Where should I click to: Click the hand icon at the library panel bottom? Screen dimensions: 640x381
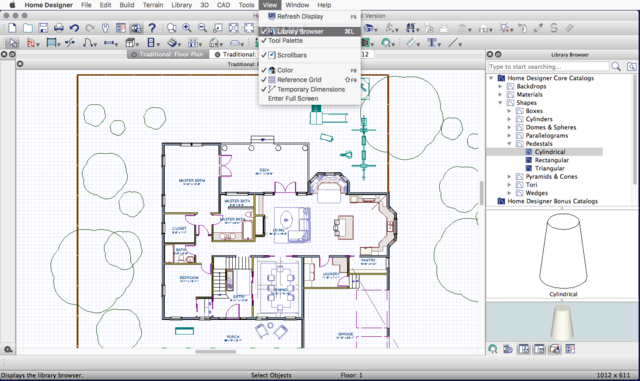point(508,349)
